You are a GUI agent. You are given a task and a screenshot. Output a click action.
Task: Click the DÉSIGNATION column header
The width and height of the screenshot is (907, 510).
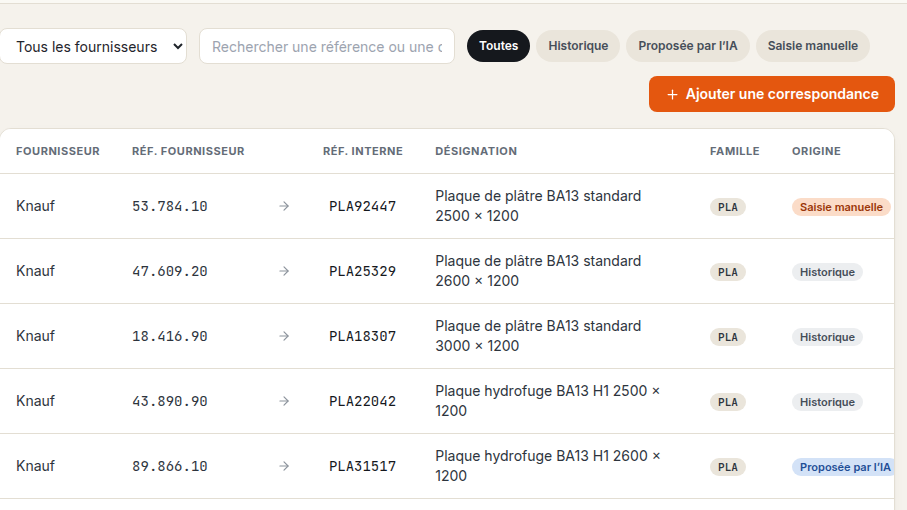tap(476, 151)
